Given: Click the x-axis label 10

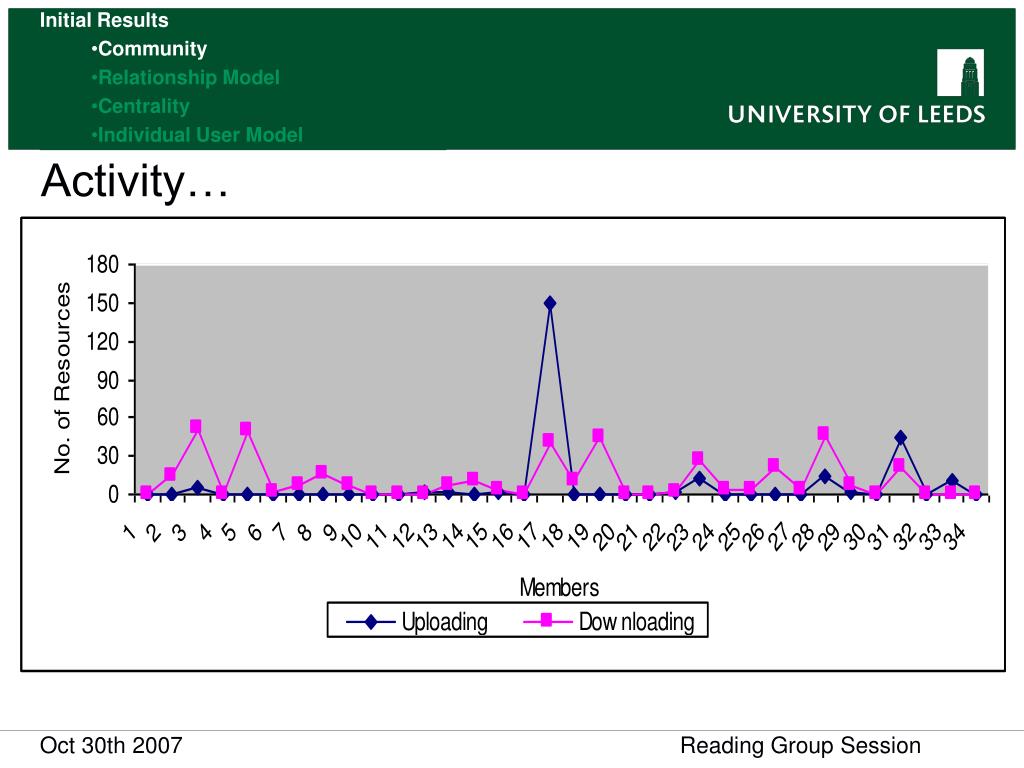Looking at the screenshot, I should point(351,537).
